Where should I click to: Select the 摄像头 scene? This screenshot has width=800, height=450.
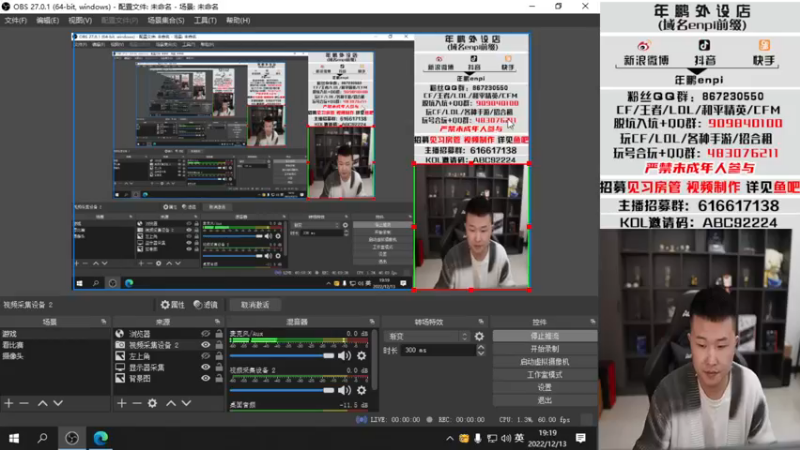click(x=55, y=356)
